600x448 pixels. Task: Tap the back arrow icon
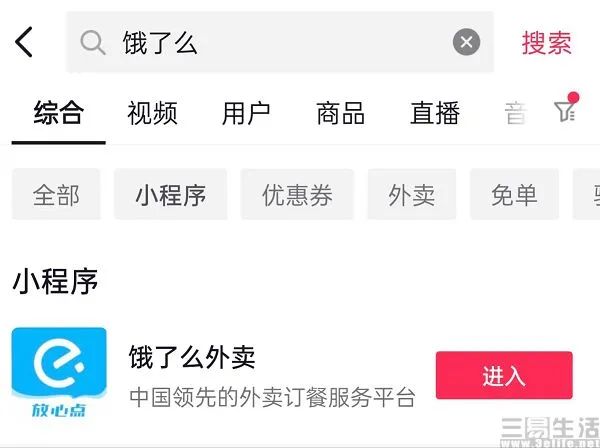tap(24, 42)
